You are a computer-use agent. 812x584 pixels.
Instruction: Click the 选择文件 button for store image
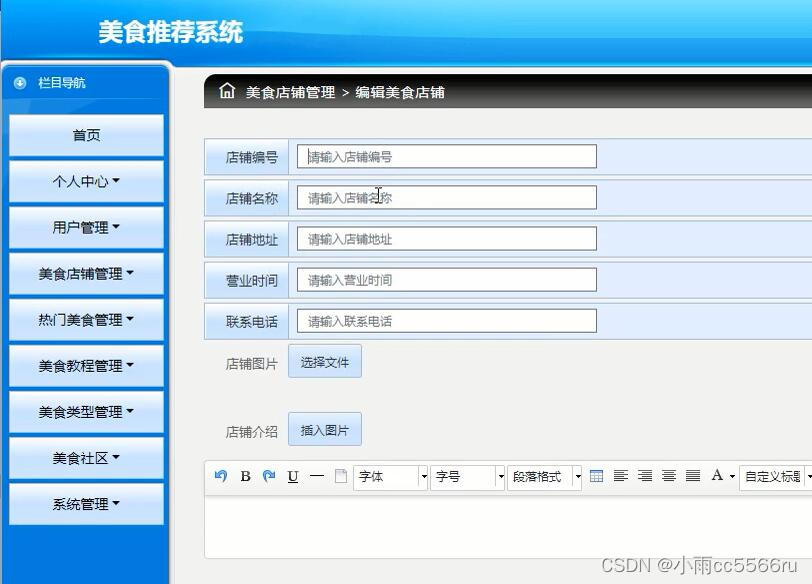(325, 362)
